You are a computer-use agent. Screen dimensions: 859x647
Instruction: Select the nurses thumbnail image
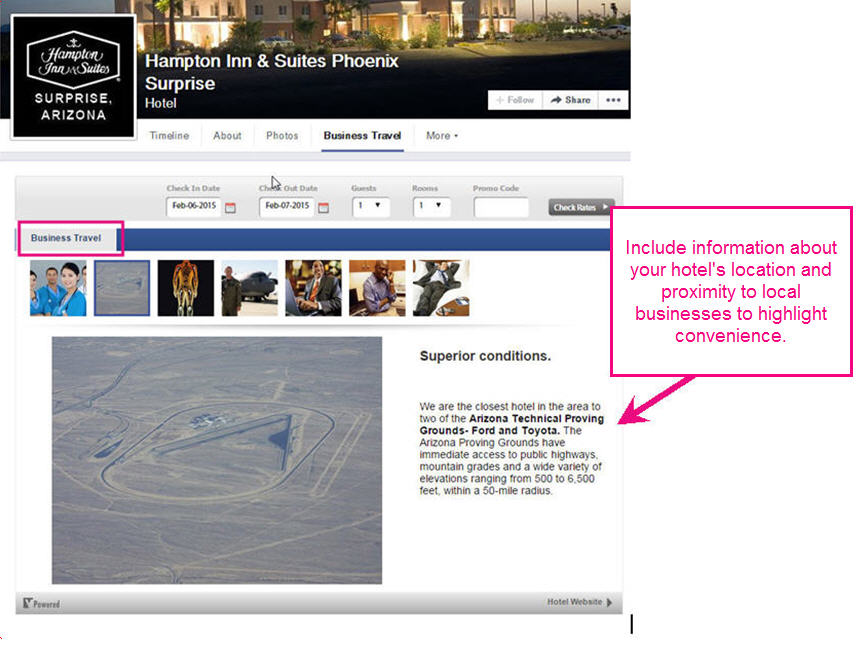click(x=58, y=288)
